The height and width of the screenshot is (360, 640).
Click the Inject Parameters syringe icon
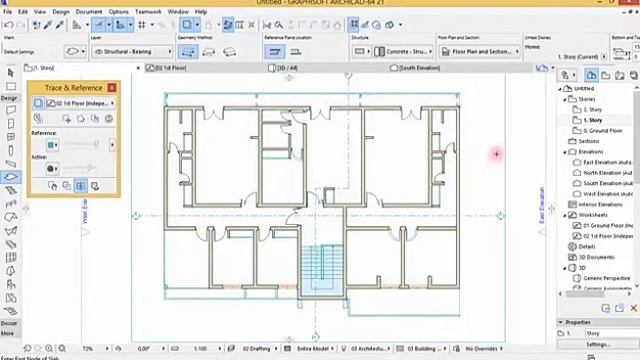(60, 25)
